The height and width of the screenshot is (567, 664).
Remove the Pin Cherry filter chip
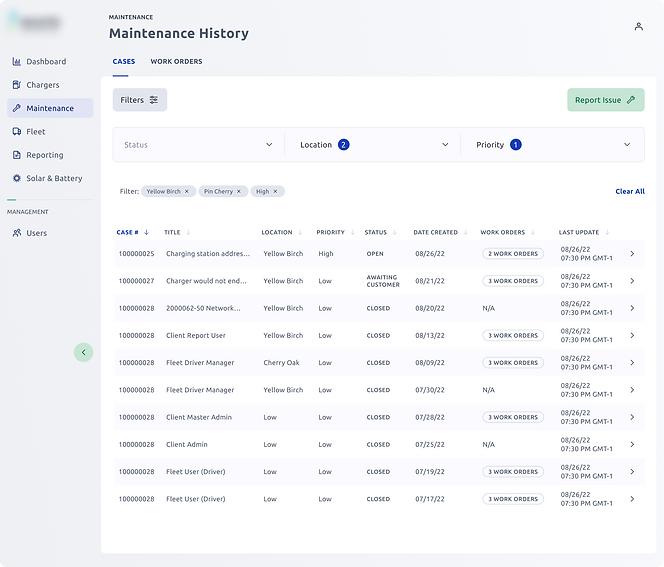point(239,191)
